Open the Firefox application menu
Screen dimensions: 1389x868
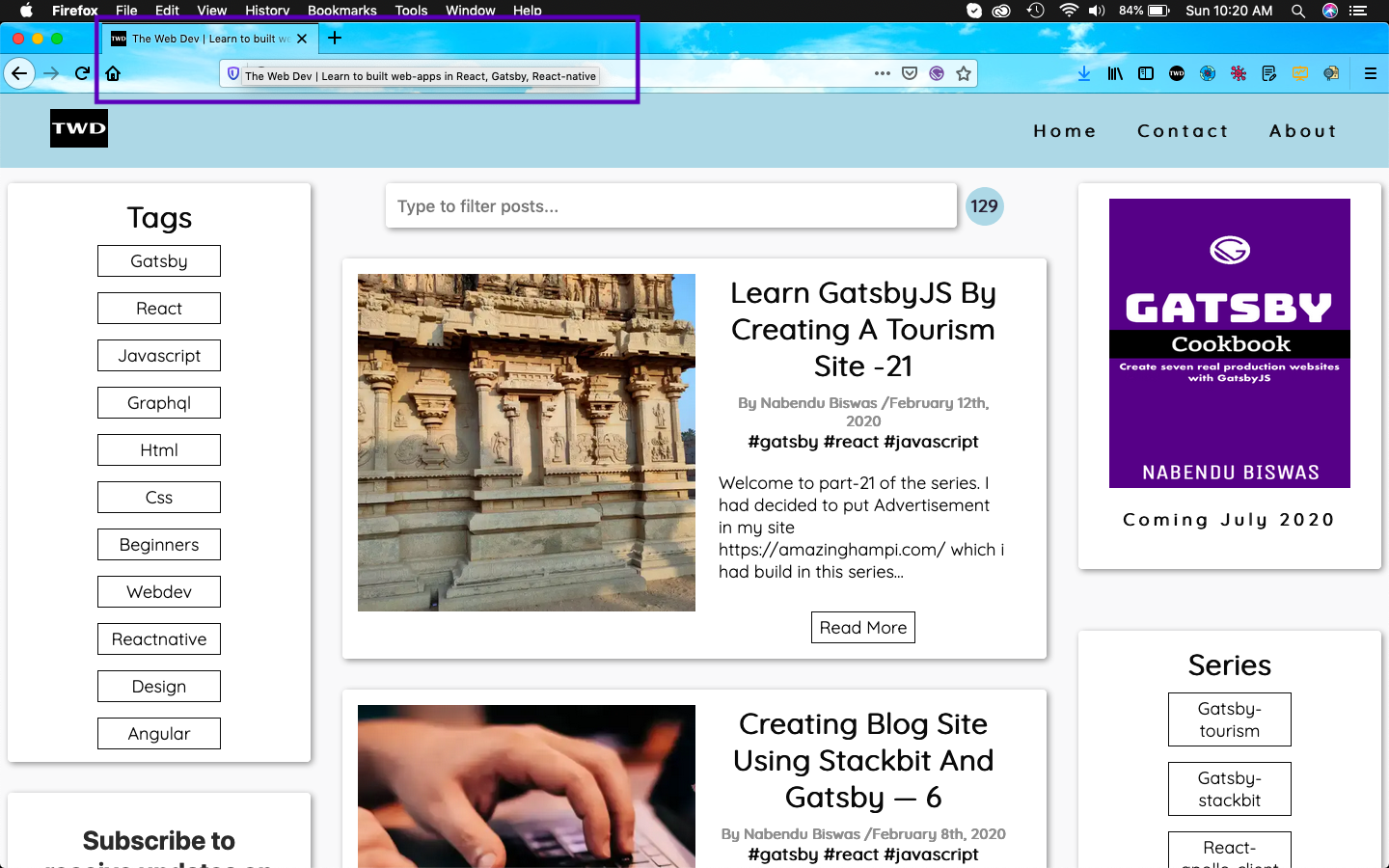[75, 11]
